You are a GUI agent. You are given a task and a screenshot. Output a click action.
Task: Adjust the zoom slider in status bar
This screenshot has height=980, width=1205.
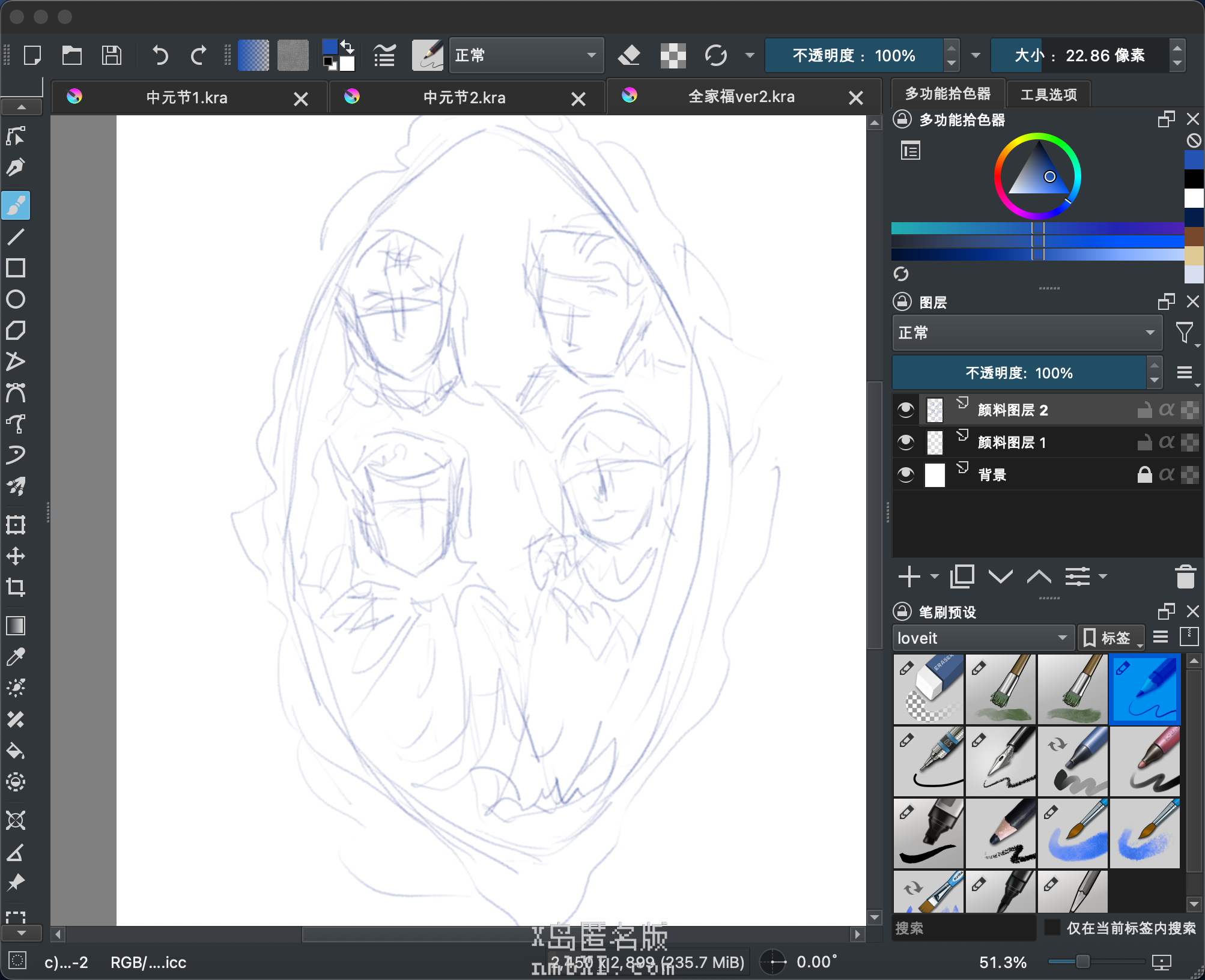coord(1082,962)
